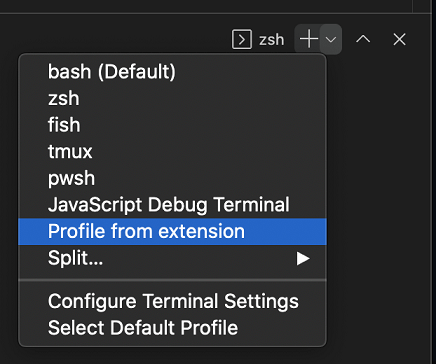This screenshot has height=364, width=436.
Task: Open the Split... submenu
Action: click(172, 258)
